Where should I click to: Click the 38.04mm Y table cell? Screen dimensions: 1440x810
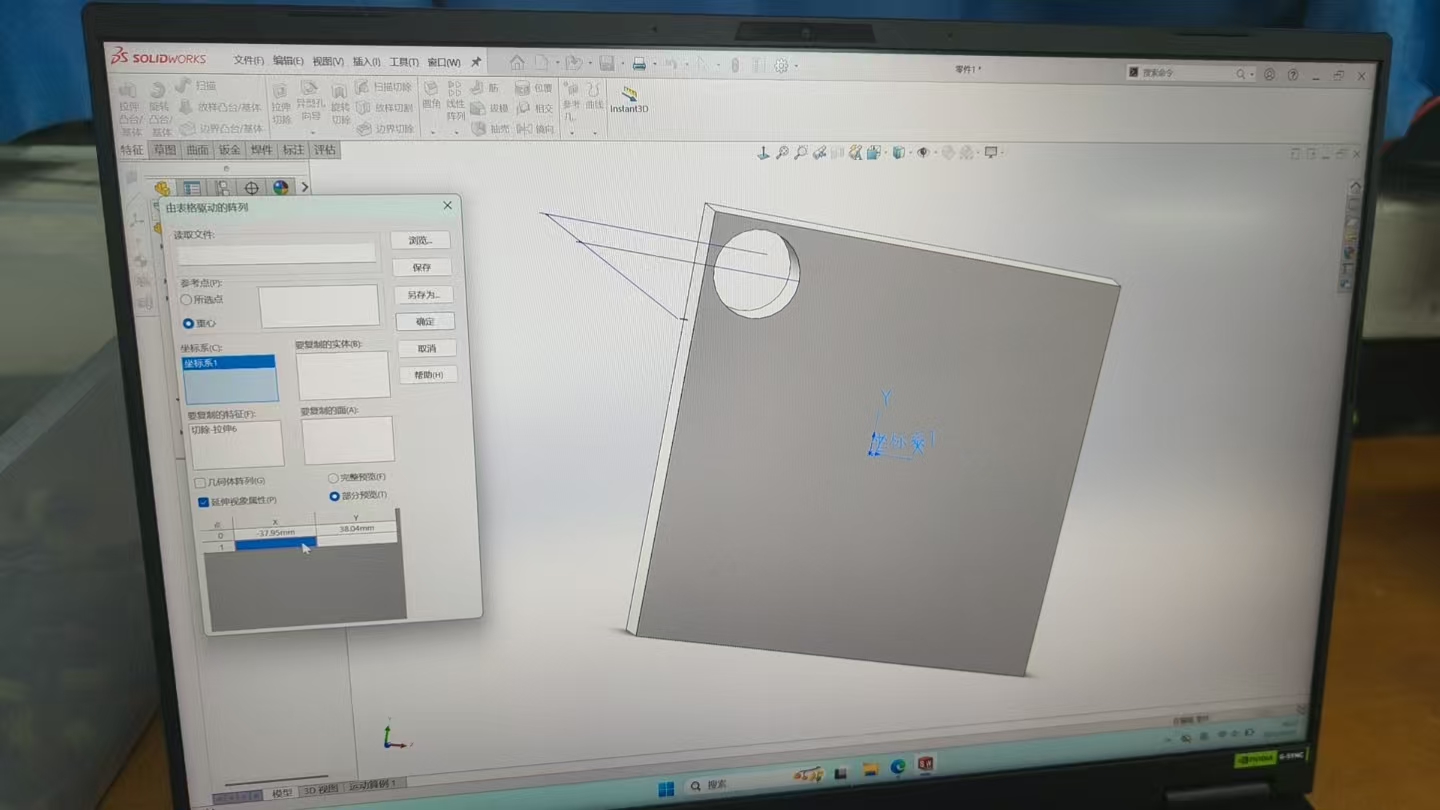(x=357, y=529)
